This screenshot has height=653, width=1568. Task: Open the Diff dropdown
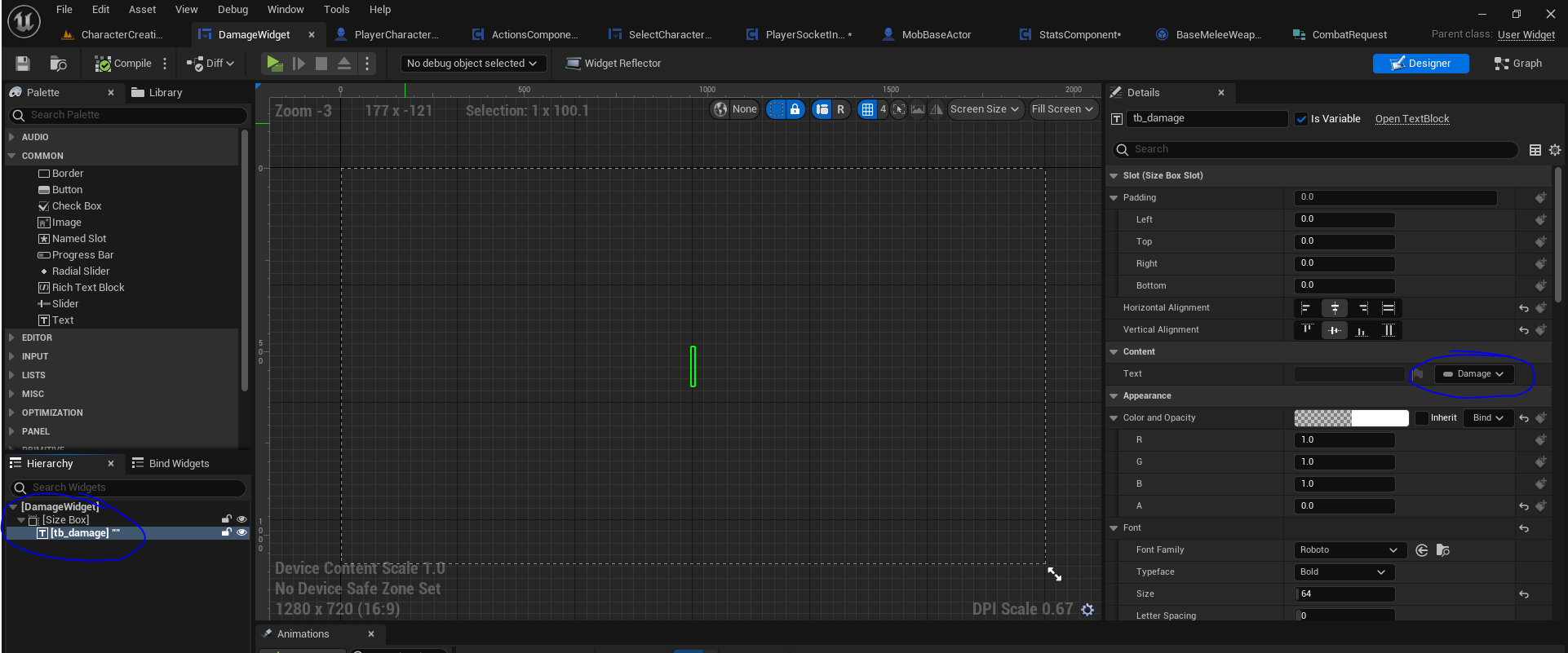coord(210,64)
